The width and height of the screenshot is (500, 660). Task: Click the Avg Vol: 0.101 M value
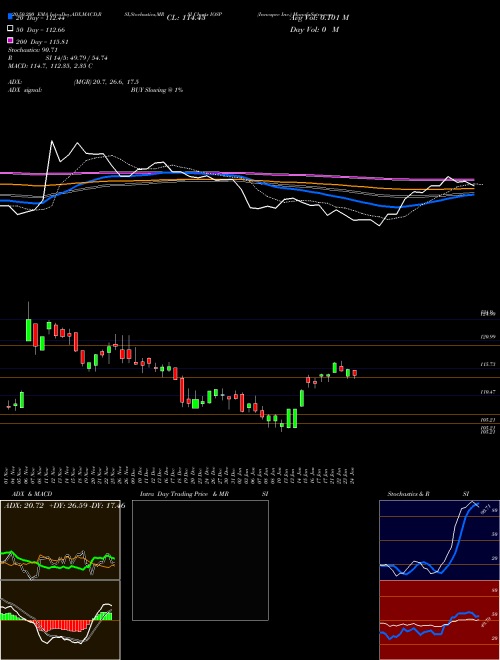[x=319, y=18]
